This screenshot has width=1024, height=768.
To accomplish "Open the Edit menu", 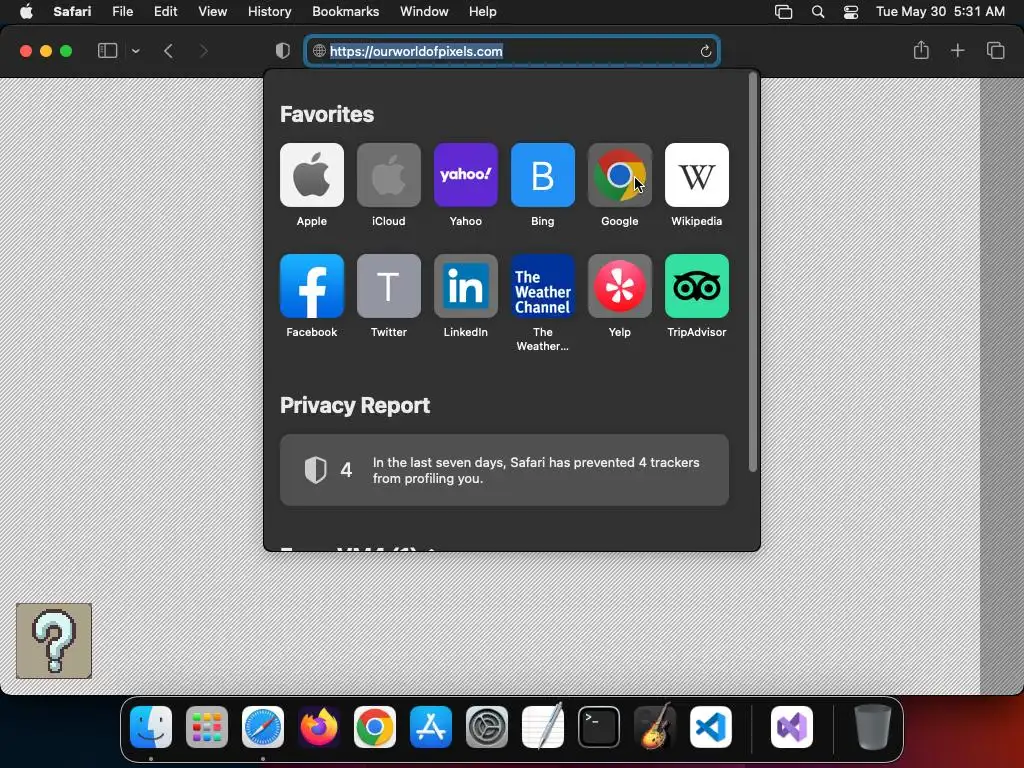I will pos(165,12).
